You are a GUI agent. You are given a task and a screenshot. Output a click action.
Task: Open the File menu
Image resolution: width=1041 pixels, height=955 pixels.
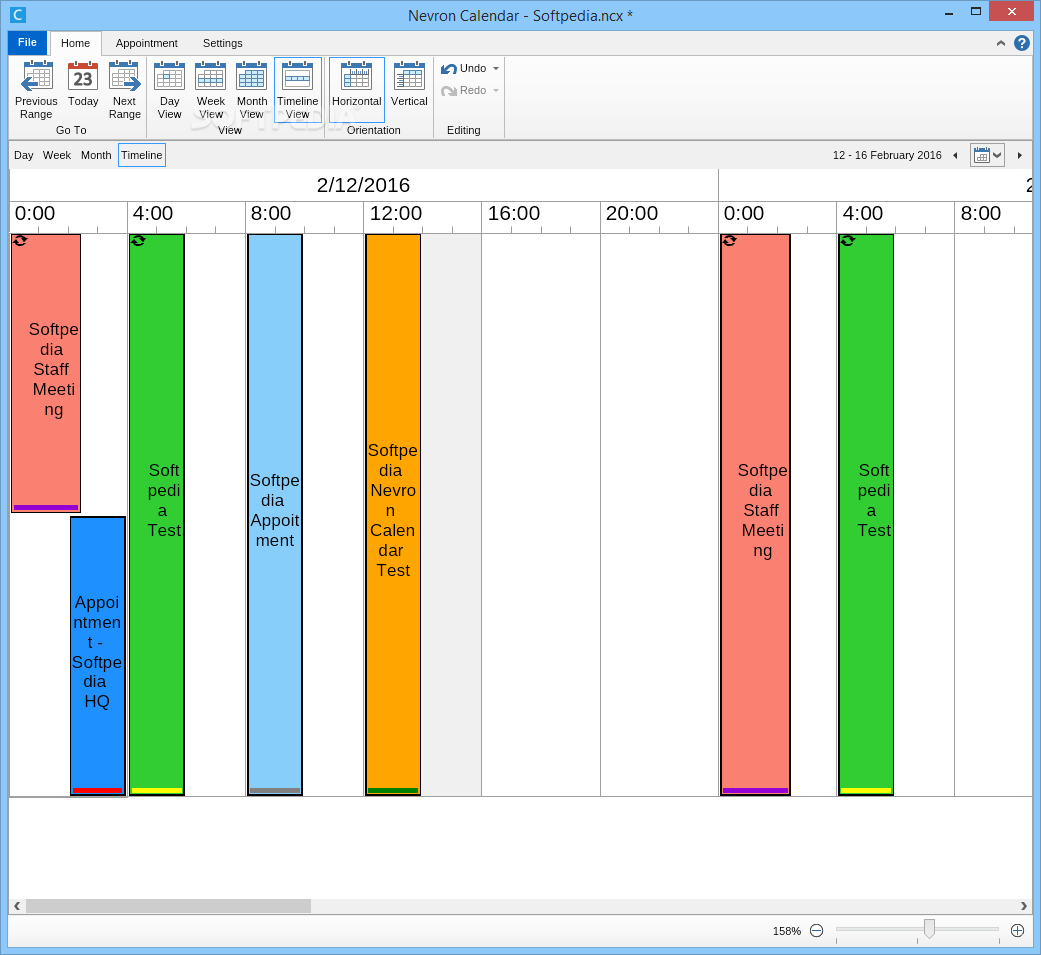point(27,43)
